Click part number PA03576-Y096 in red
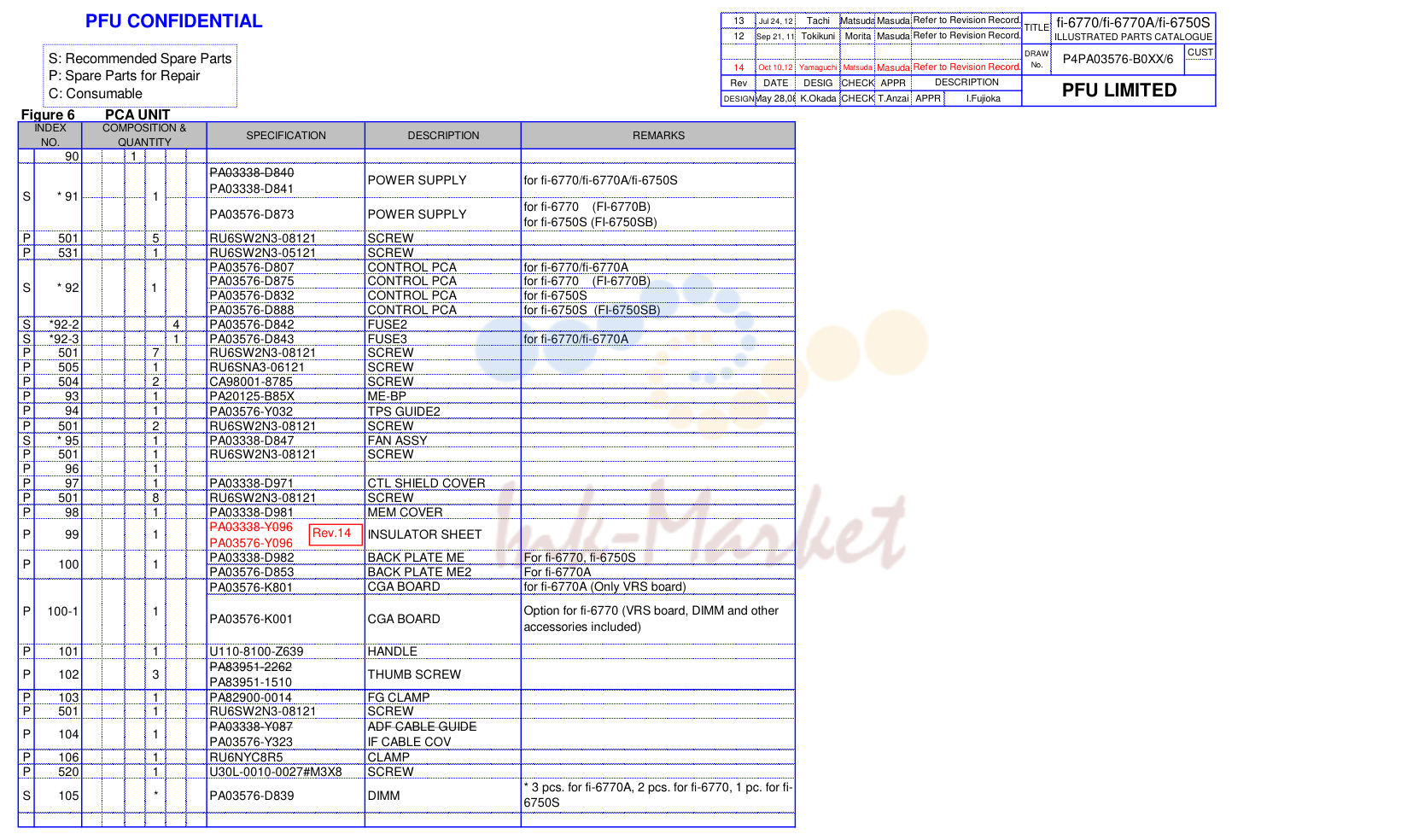 [x=251, y=543]
